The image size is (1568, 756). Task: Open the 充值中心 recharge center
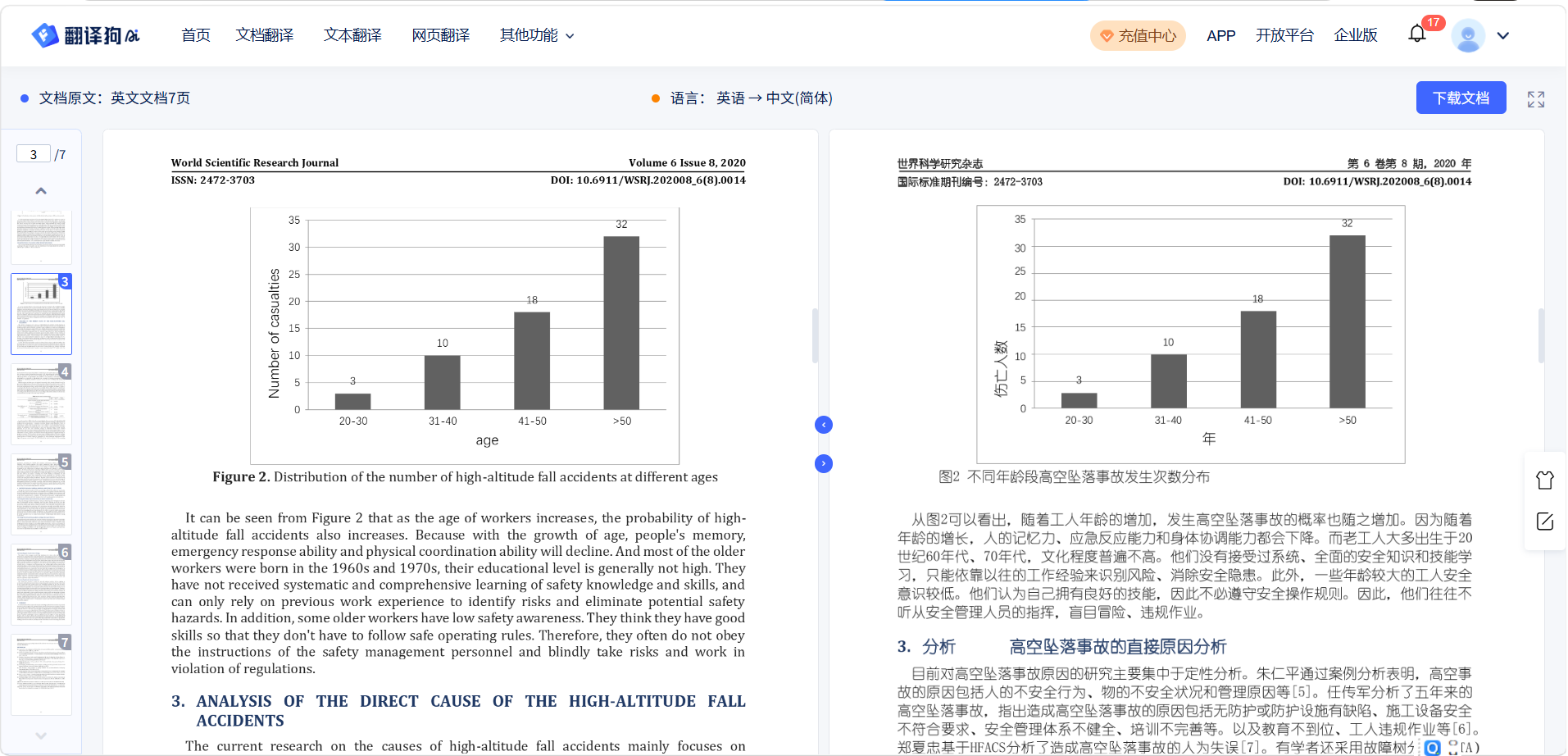1138,36
